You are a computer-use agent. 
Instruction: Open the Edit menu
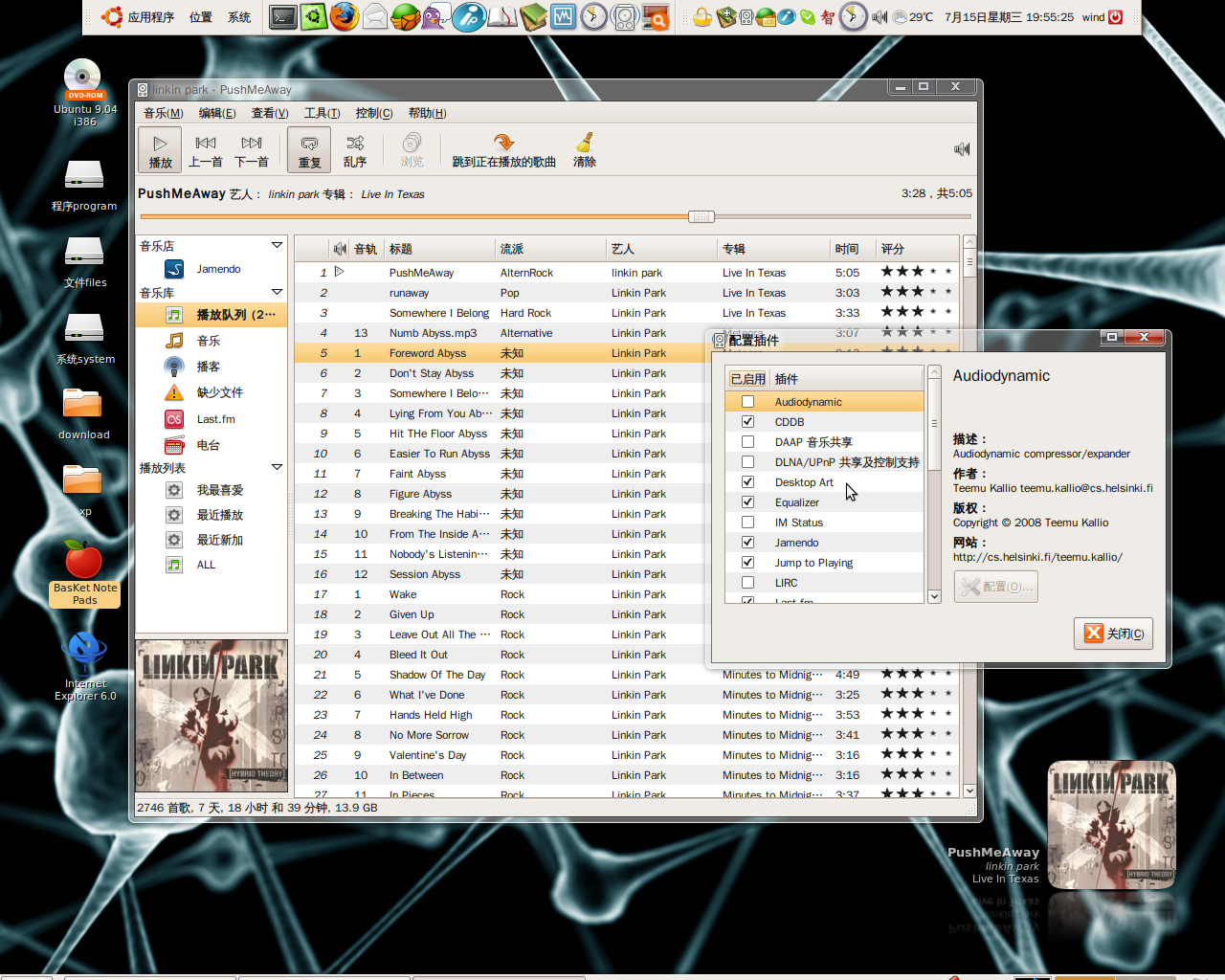pos(217,113)
